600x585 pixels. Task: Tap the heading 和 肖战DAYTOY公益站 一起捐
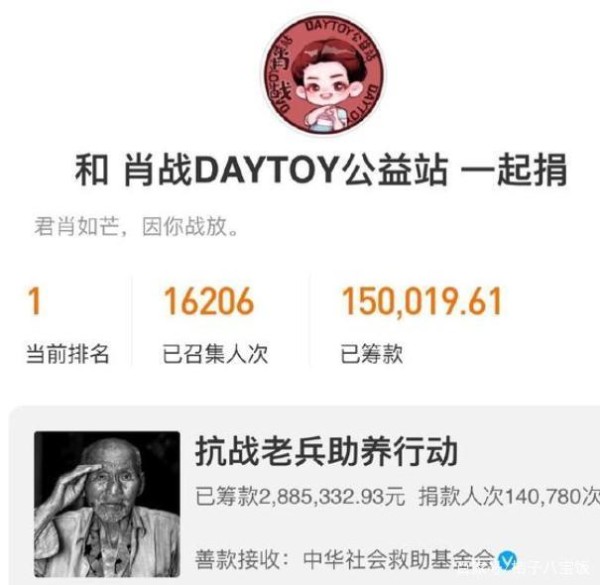pos(321,169)
